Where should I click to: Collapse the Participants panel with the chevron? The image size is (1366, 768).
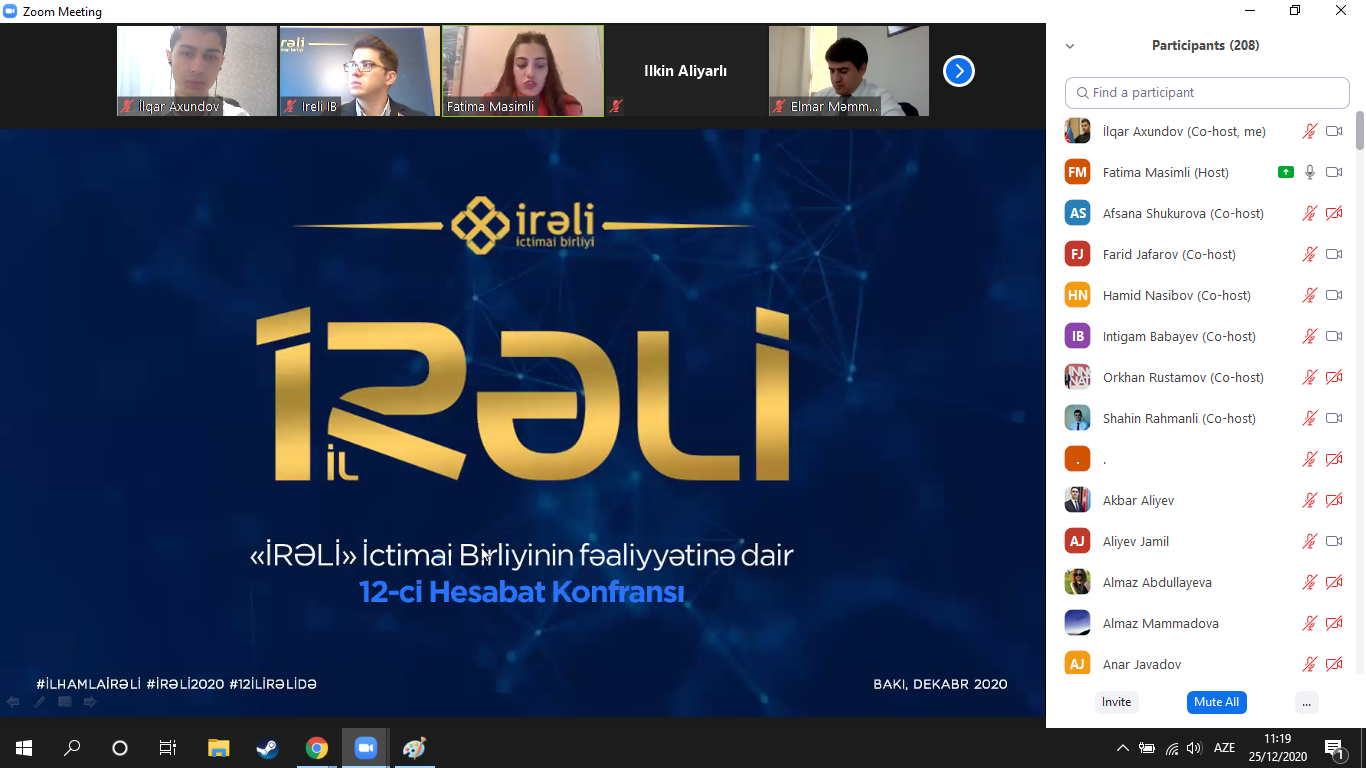pyautogui.click(x=1070, y=46)
